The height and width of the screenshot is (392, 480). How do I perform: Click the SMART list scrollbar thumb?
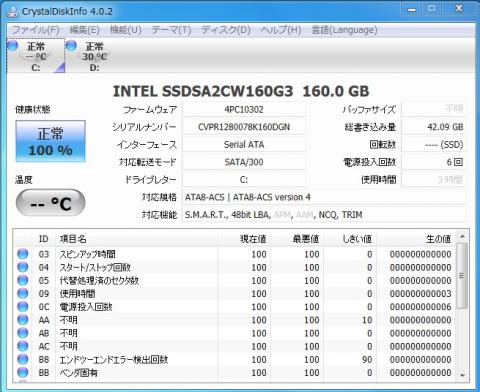pos(462,276)
